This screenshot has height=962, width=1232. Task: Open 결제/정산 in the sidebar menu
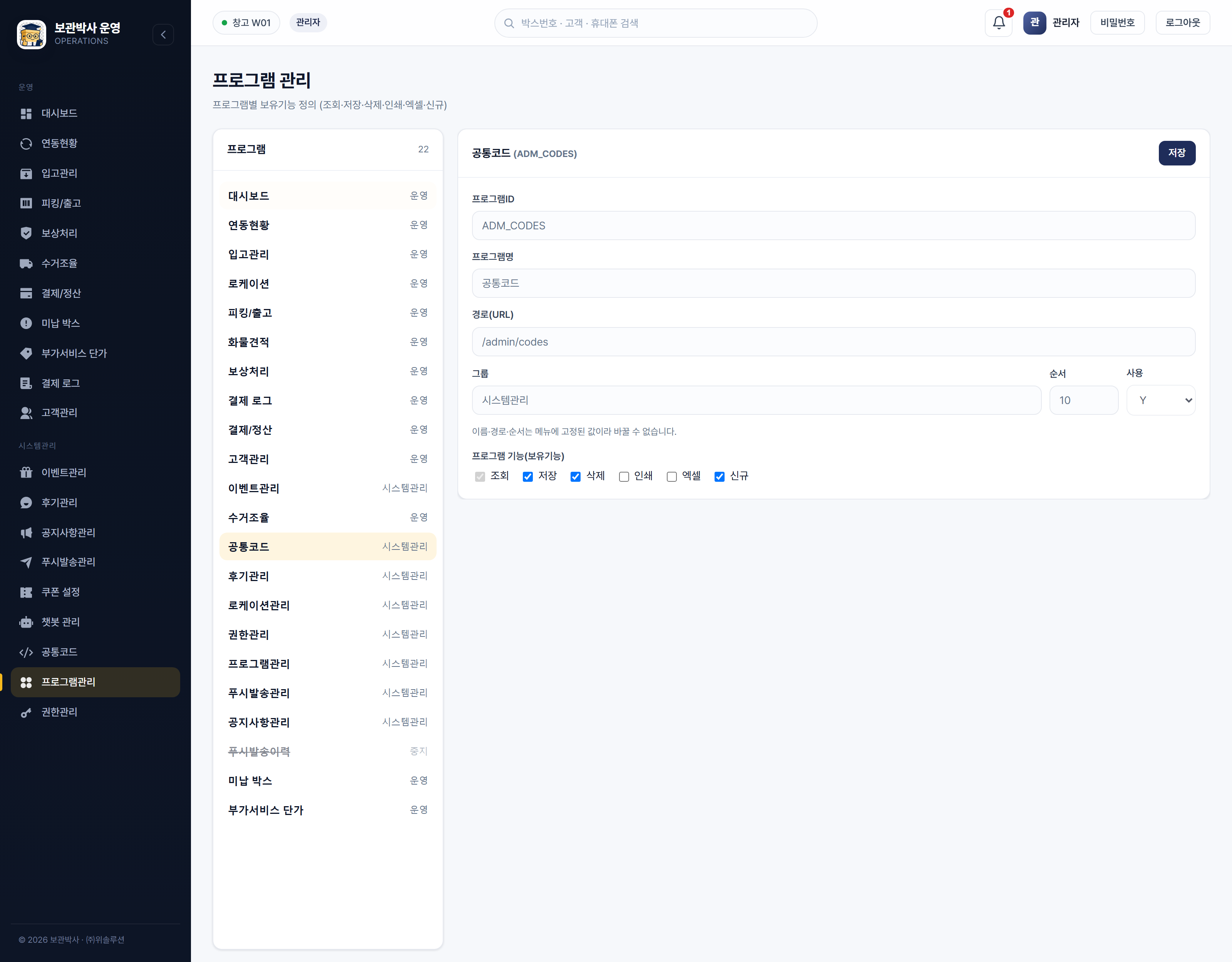click(95, 293)
